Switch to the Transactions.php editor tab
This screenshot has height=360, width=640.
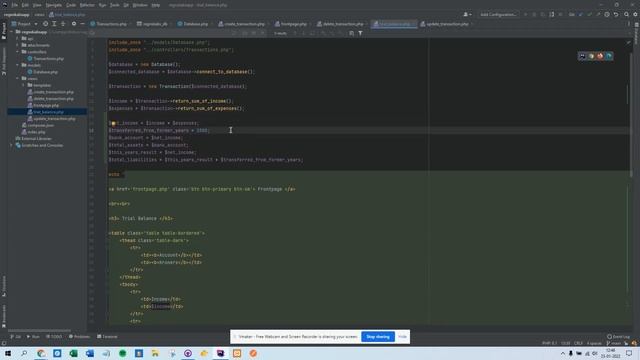point(109,24)
